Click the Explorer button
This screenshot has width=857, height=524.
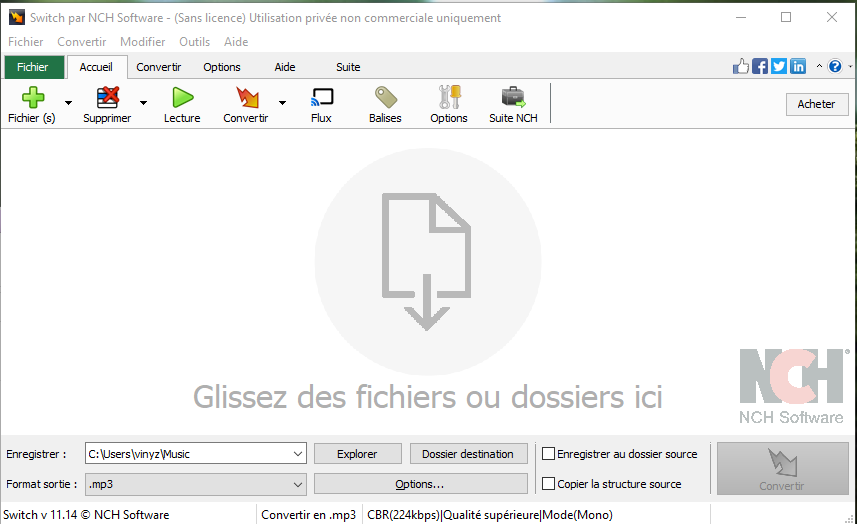click(357, 454)
